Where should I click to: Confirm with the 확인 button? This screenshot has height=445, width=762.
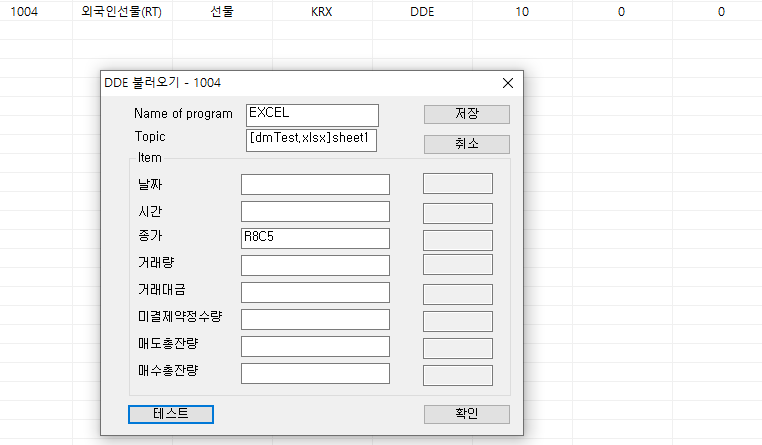tap(467, 414)
